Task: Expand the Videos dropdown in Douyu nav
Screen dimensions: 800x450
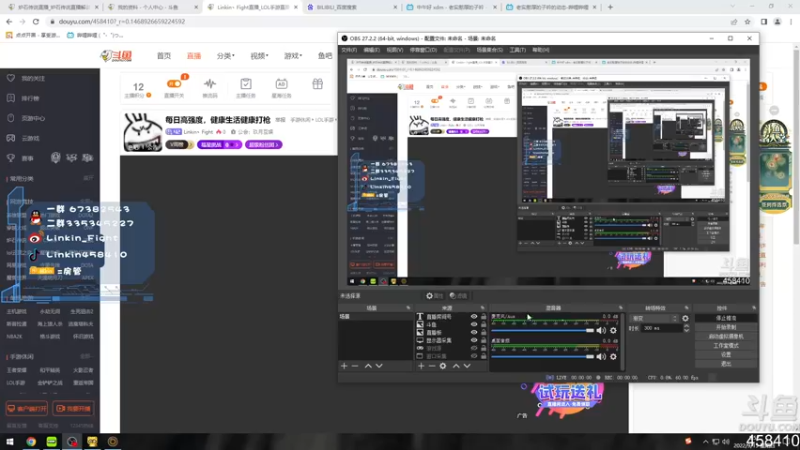Action: (259, 56)
